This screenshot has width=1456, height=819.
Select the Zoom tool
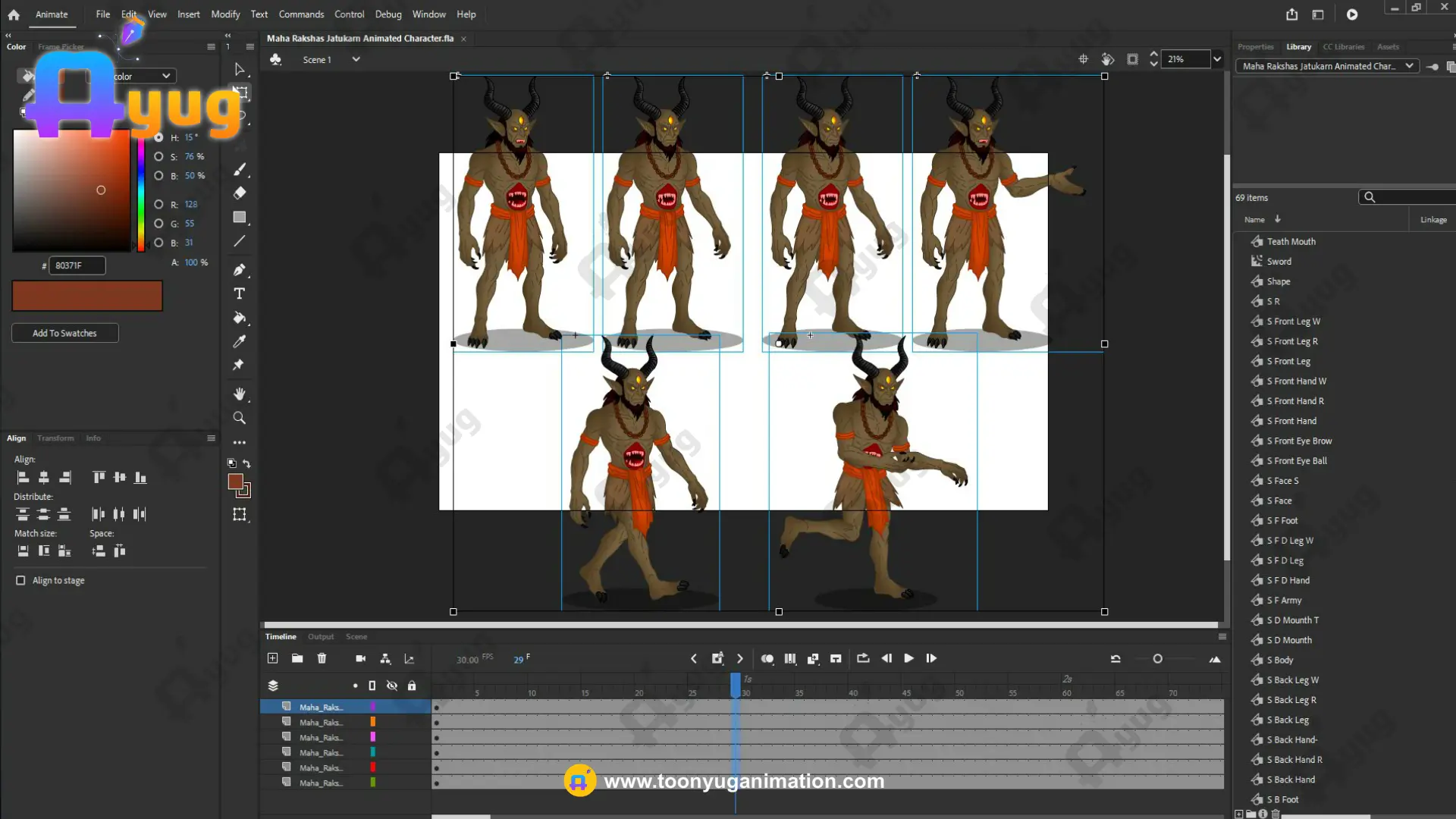click(x=240, y=418)
